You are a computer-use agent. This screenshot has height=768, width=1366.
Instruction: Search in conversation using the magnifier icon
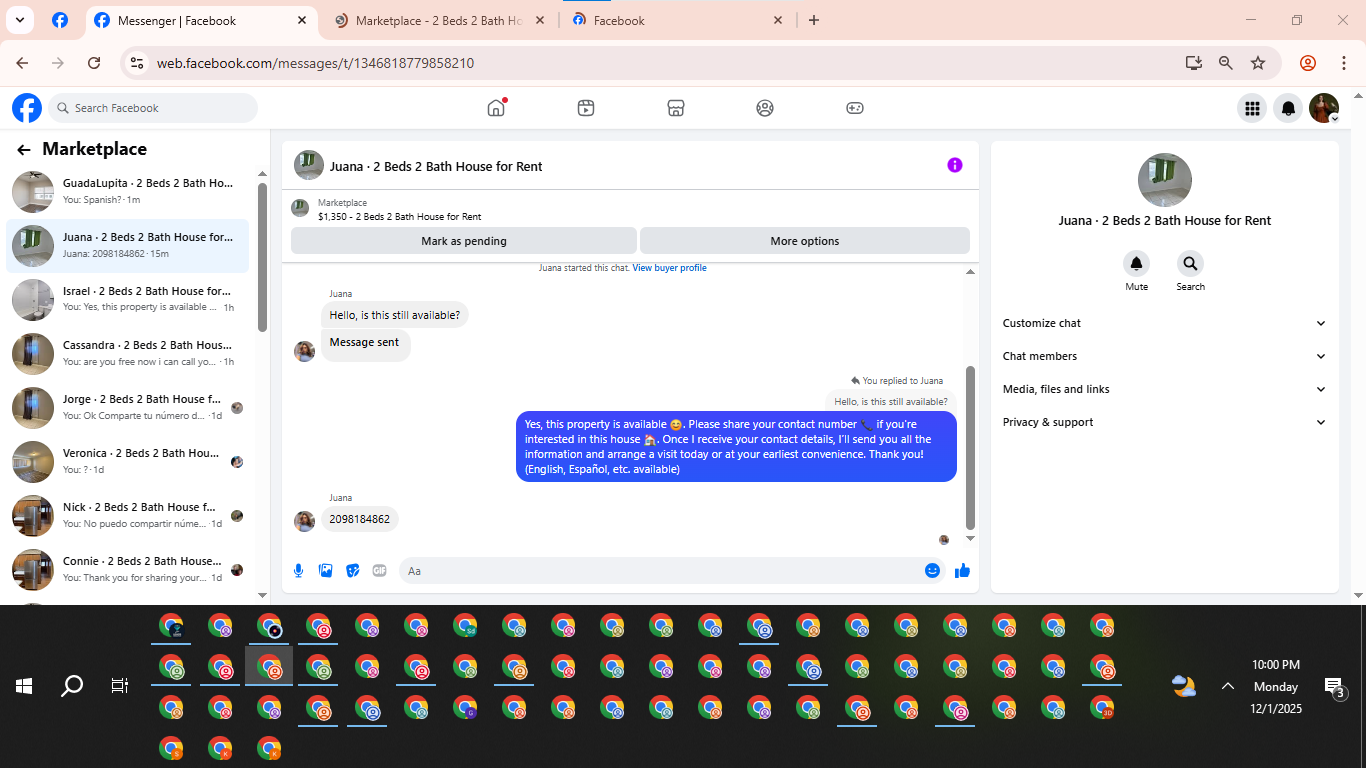click(1190, 264)
